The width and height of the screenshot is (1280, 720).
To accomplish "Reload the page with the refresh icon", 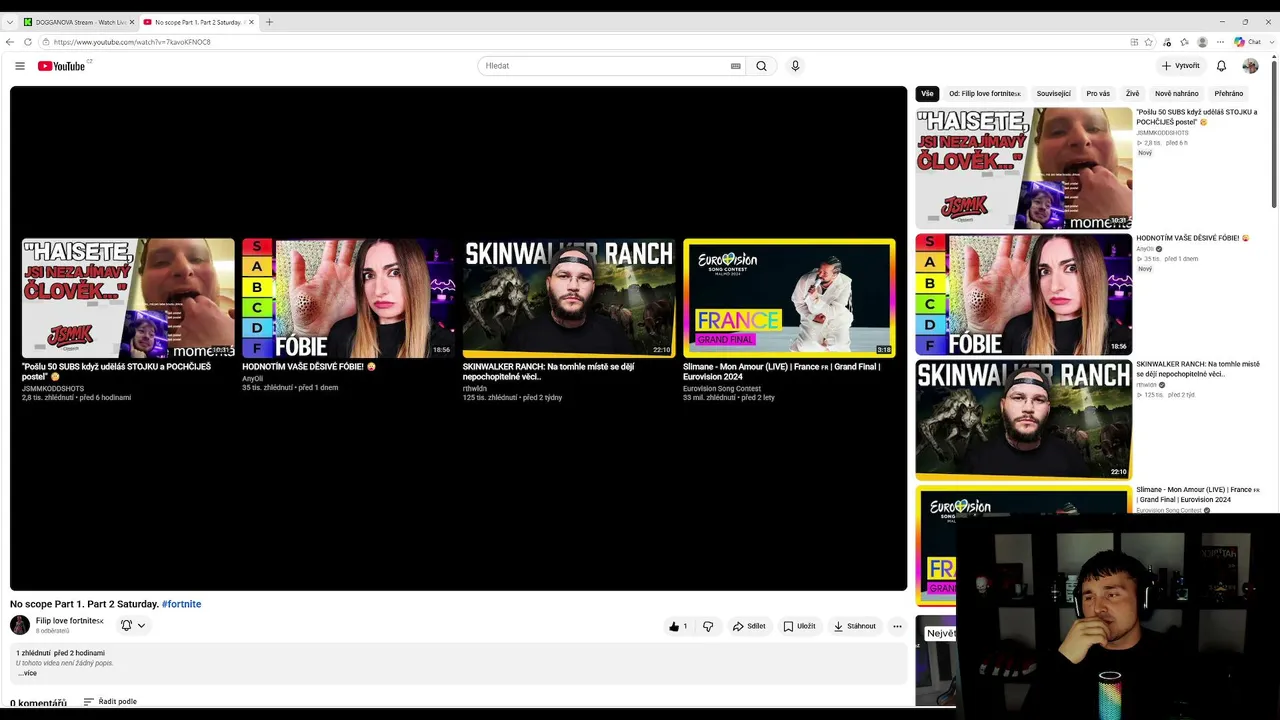I will (28, 42).
